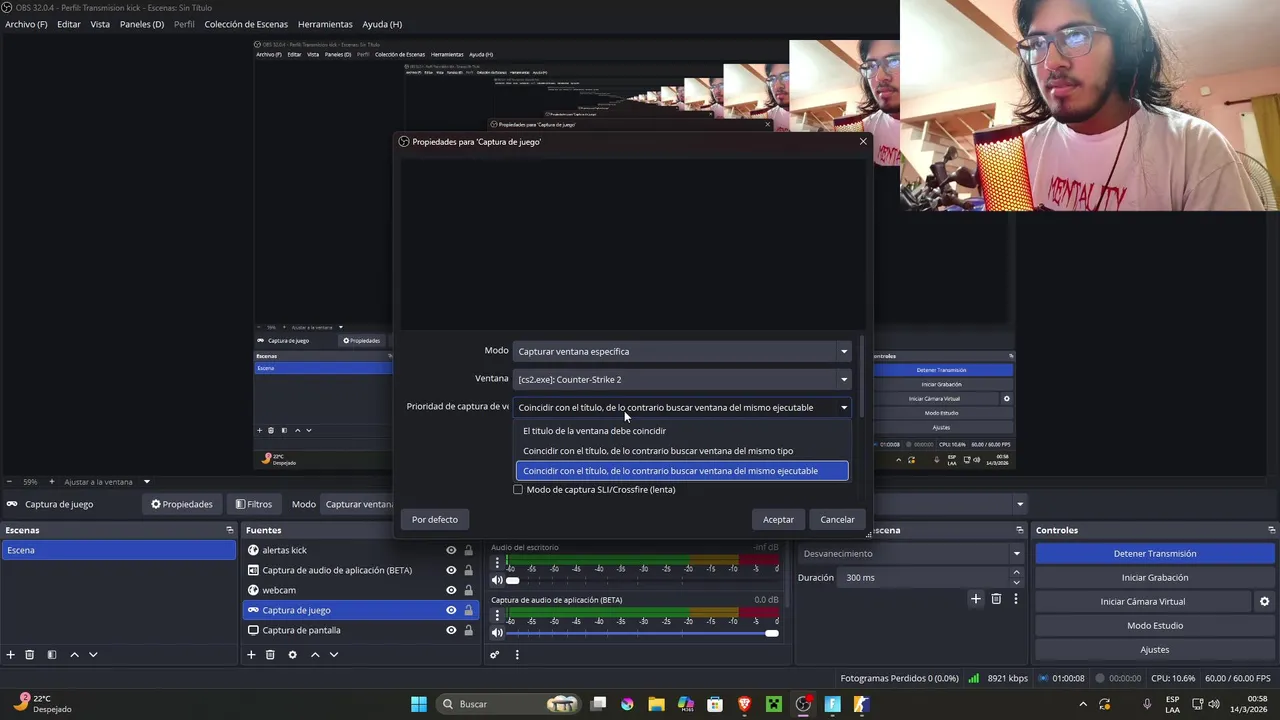This screenshot has height=720, width=1280.
Task: Collapse the Prioridad de captura dropdown
Action: (x=682, y=407)
